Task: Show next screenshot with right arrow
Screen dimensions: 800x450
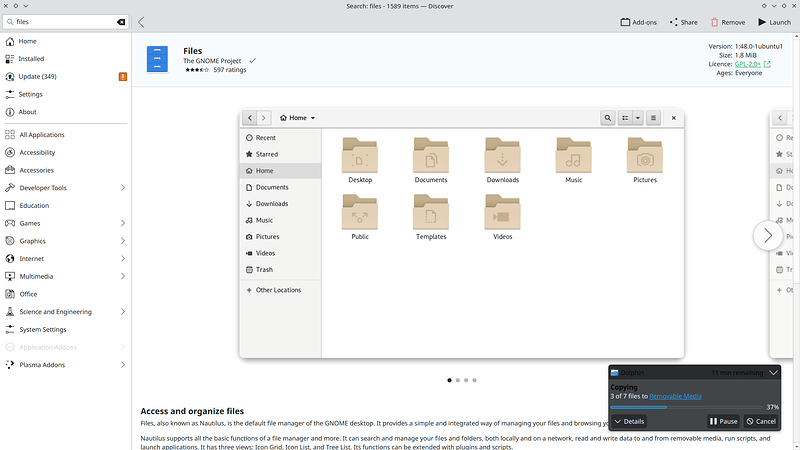Action: coord(767,235)
